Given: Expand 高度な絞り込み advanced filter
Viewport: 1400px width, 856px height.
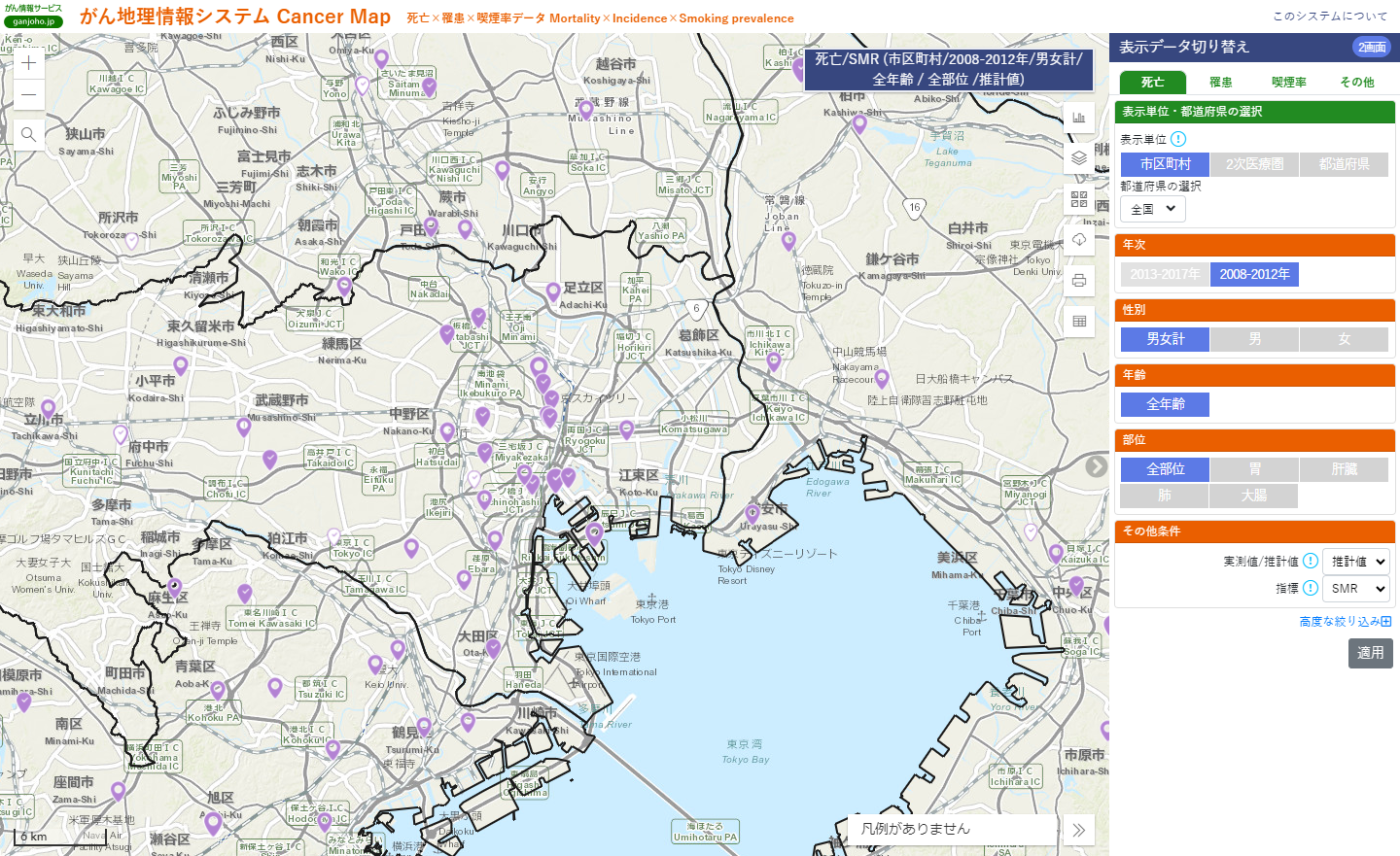Looking at the screenshot, I should coord(1345,621).
